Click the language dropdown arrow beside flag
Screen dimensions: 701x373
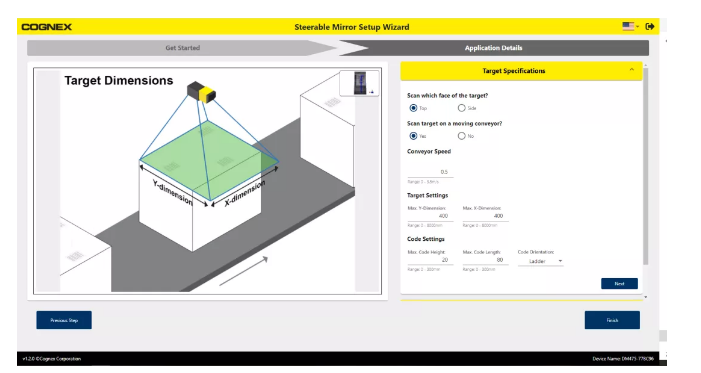pyautogui.click(x=638, y=26)
